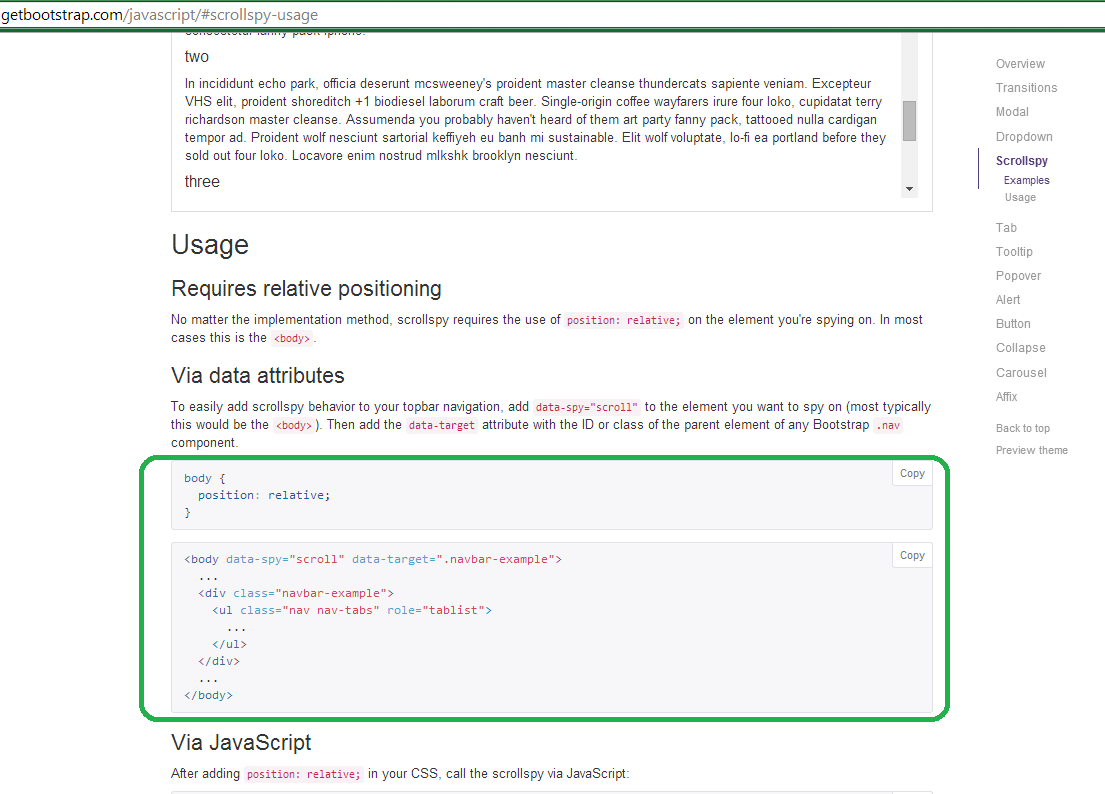Navigate to the Affix section

click(x=1006, y=396)
